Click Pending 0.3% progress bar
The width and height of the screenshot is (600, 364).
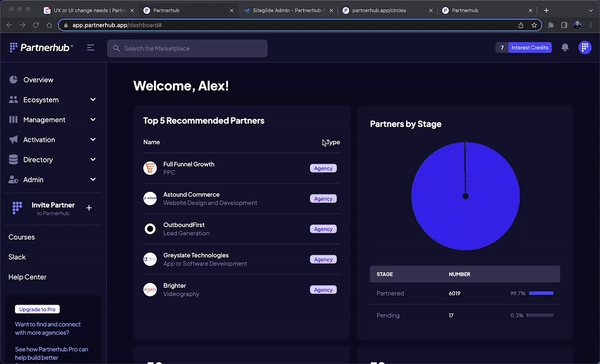click(x=540, y=315)
